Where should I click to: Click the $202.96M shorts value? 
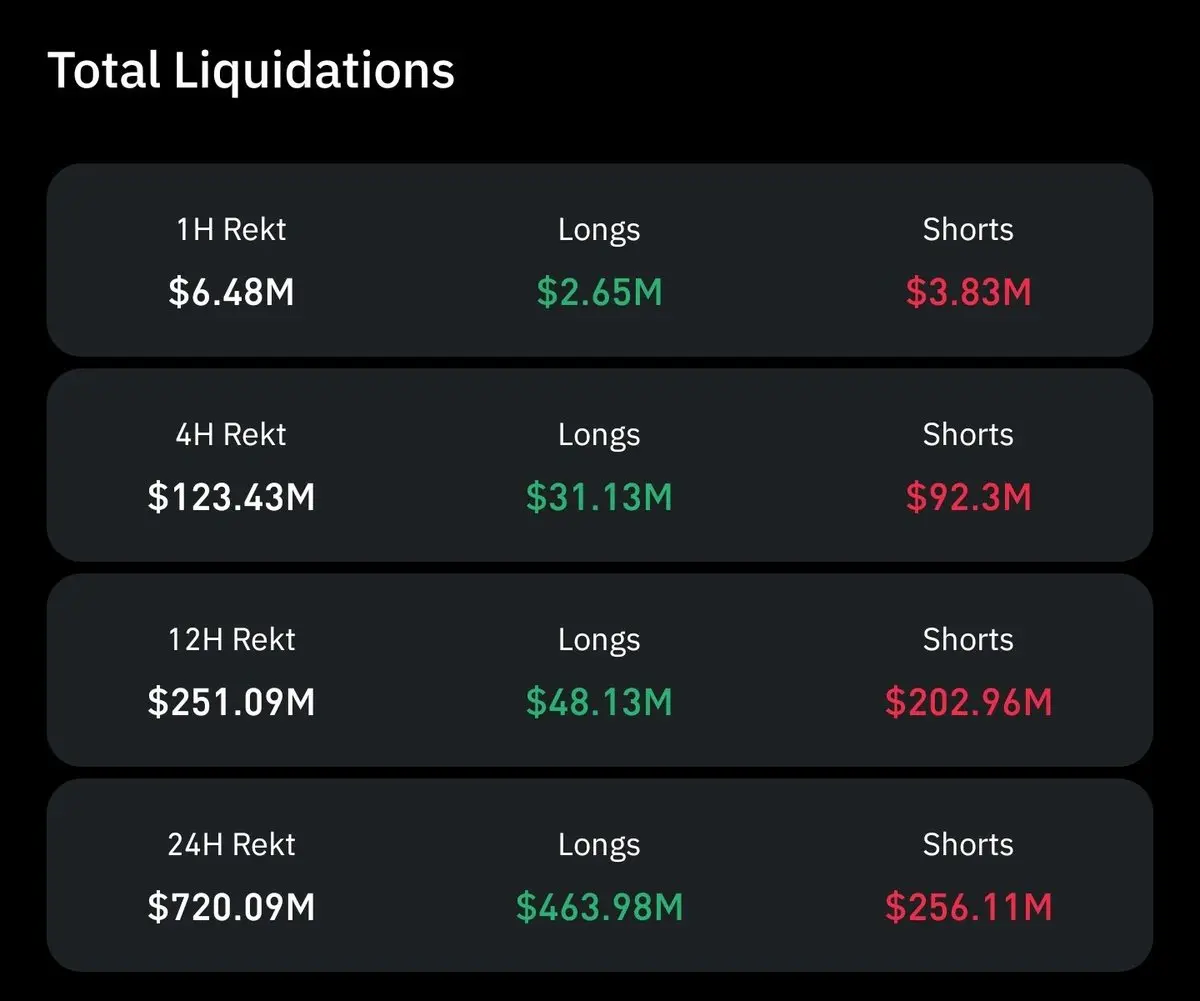[968, 702]
